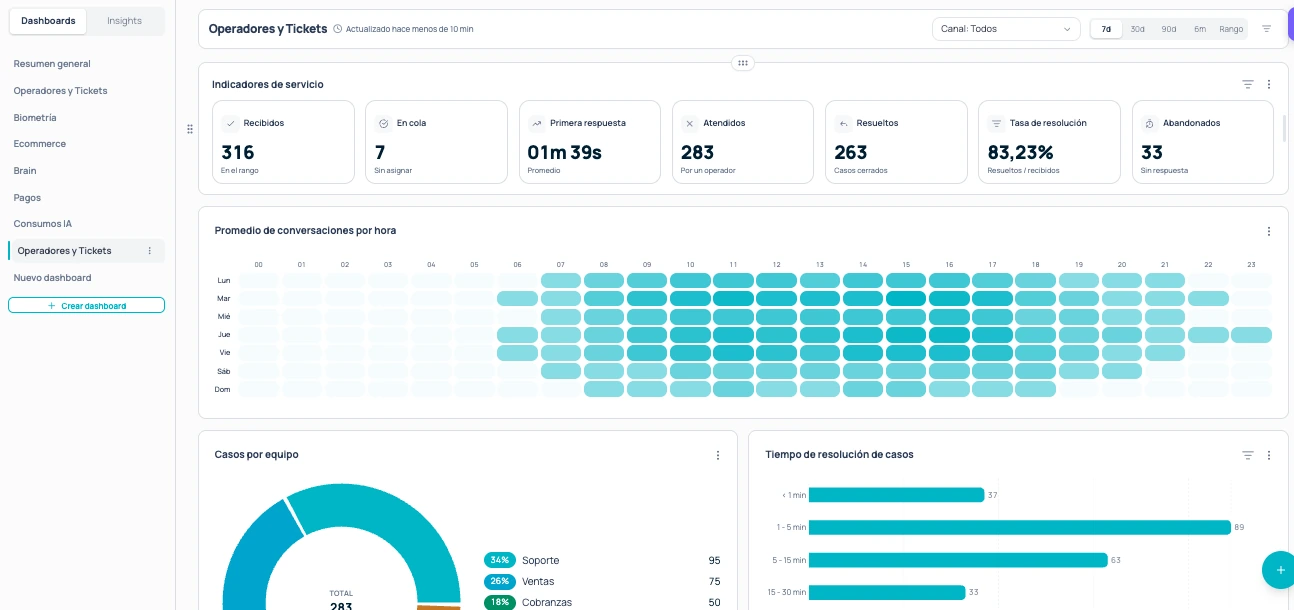Click the Abandonados 33 card
The width and height of the screenshot is (1294, 610).
(x=1202, y=142)
